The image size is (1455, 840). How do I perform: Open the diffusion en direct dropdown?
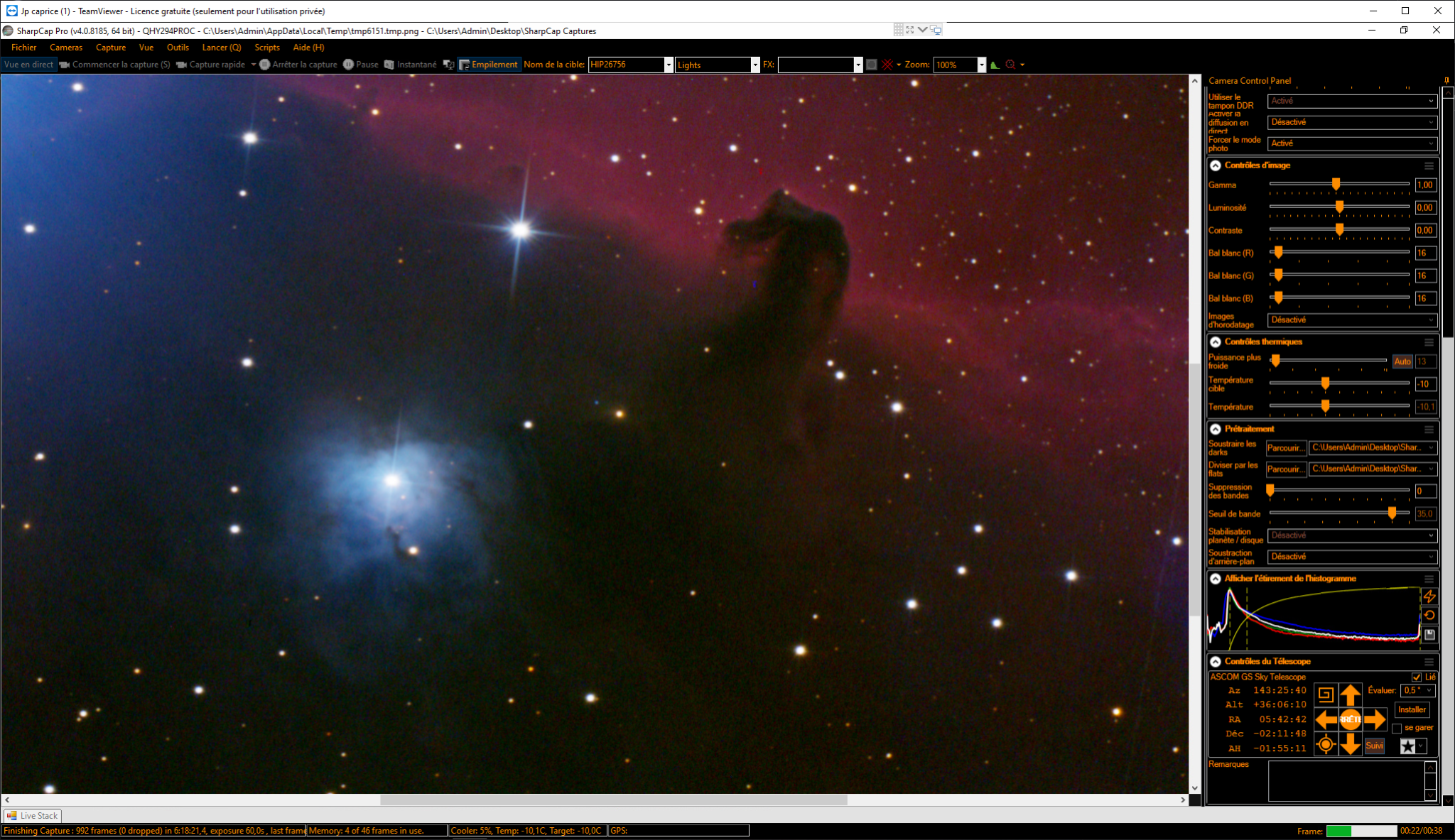coord(1353,122)
